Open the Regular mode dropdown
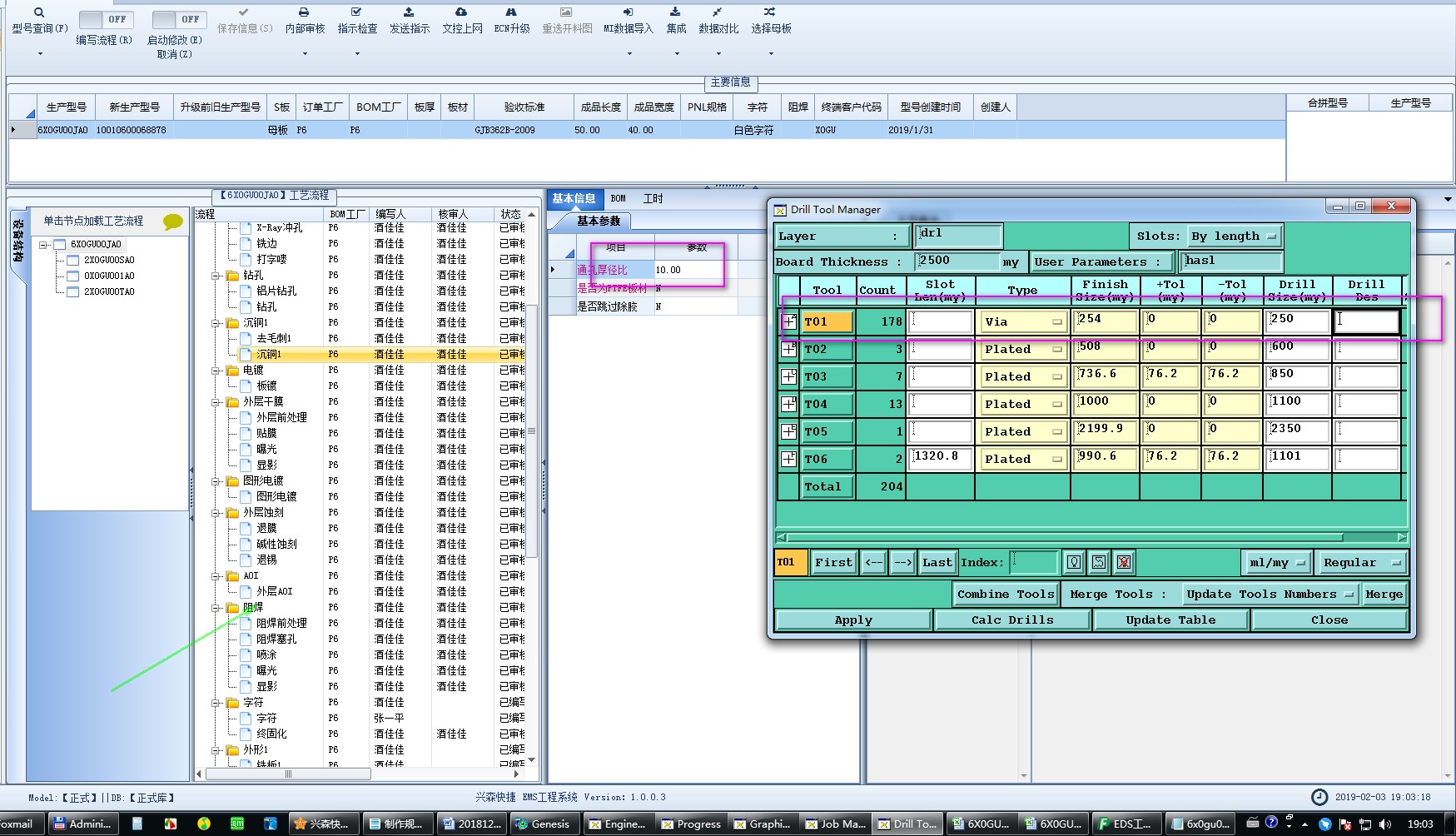 1362,562
